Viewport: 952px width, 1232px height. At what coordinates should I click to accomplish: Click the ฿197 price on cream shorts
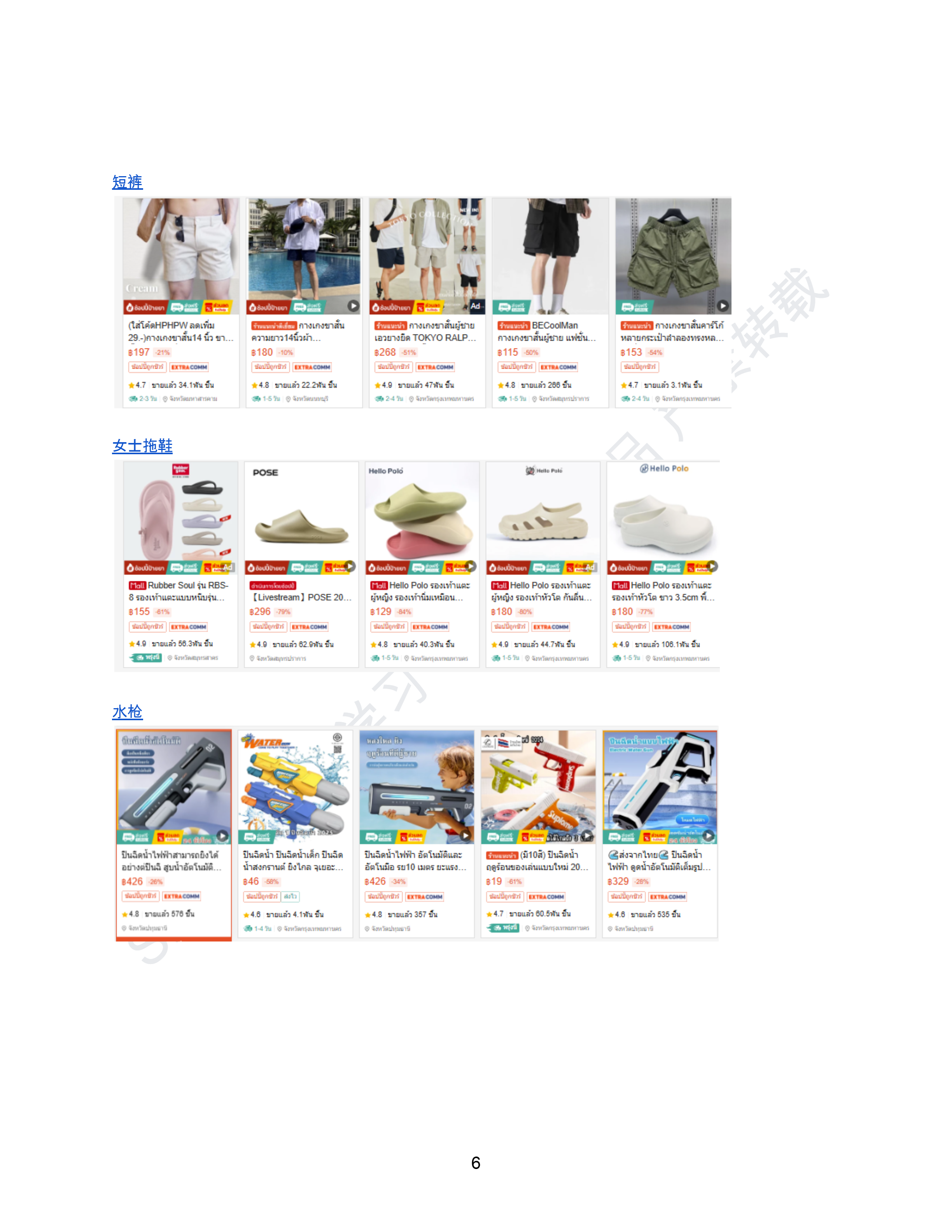pyautogui.click(x=139, y=353)
